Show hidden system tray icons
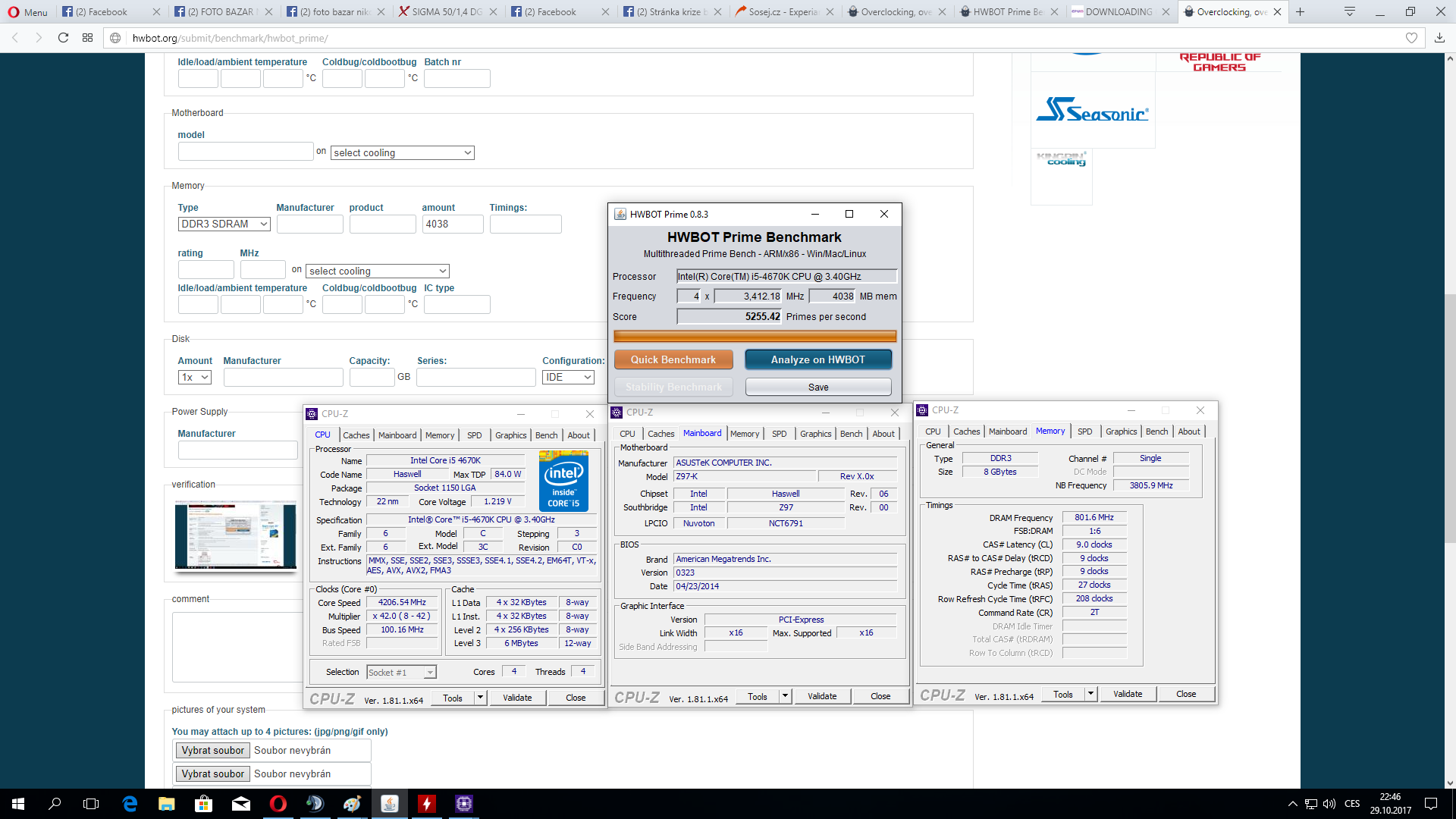The width and height of the screenshot is (1456, 819). pyautogui.click(x=1292, y=804)
